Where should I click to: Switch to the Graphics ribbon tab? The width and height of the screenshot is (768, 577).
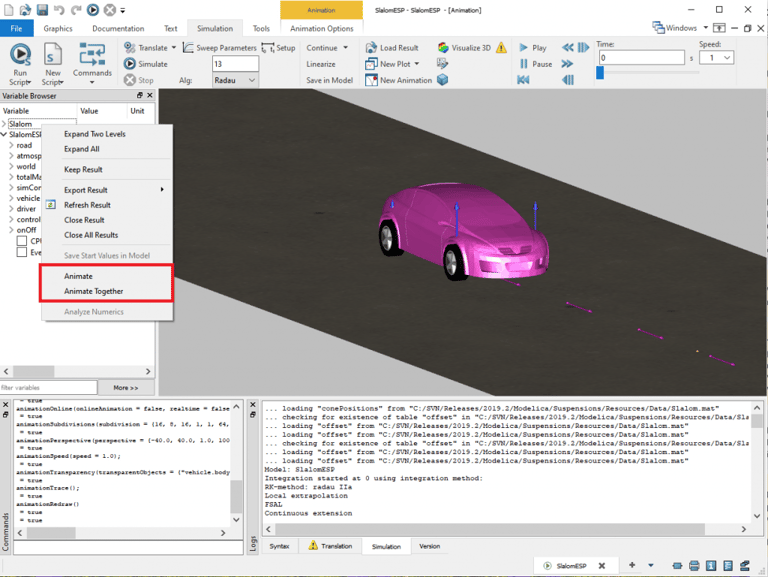58,28
